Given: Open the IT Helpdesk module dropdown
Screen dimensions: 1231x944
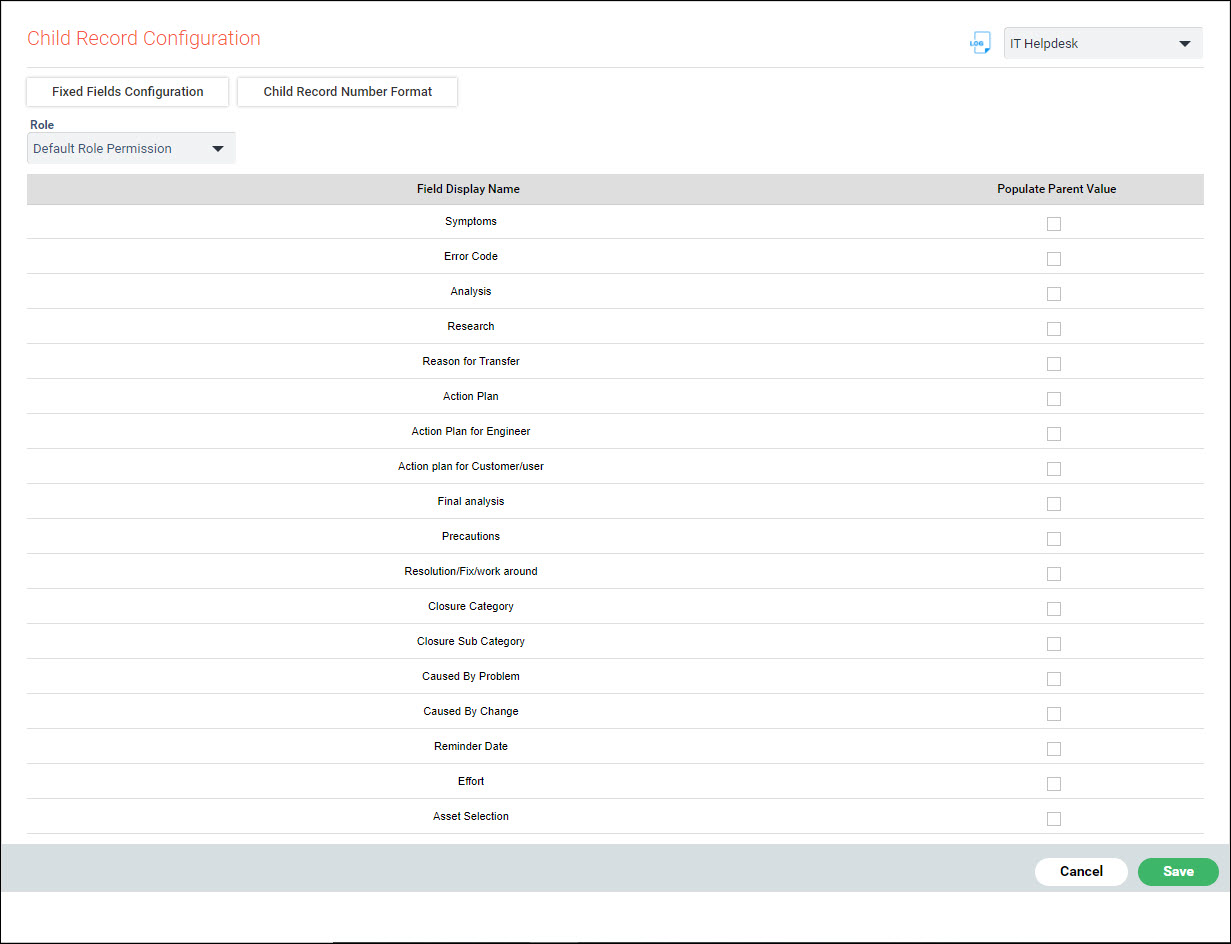Looking at the screenshot, I should (x=1102, y=43).
